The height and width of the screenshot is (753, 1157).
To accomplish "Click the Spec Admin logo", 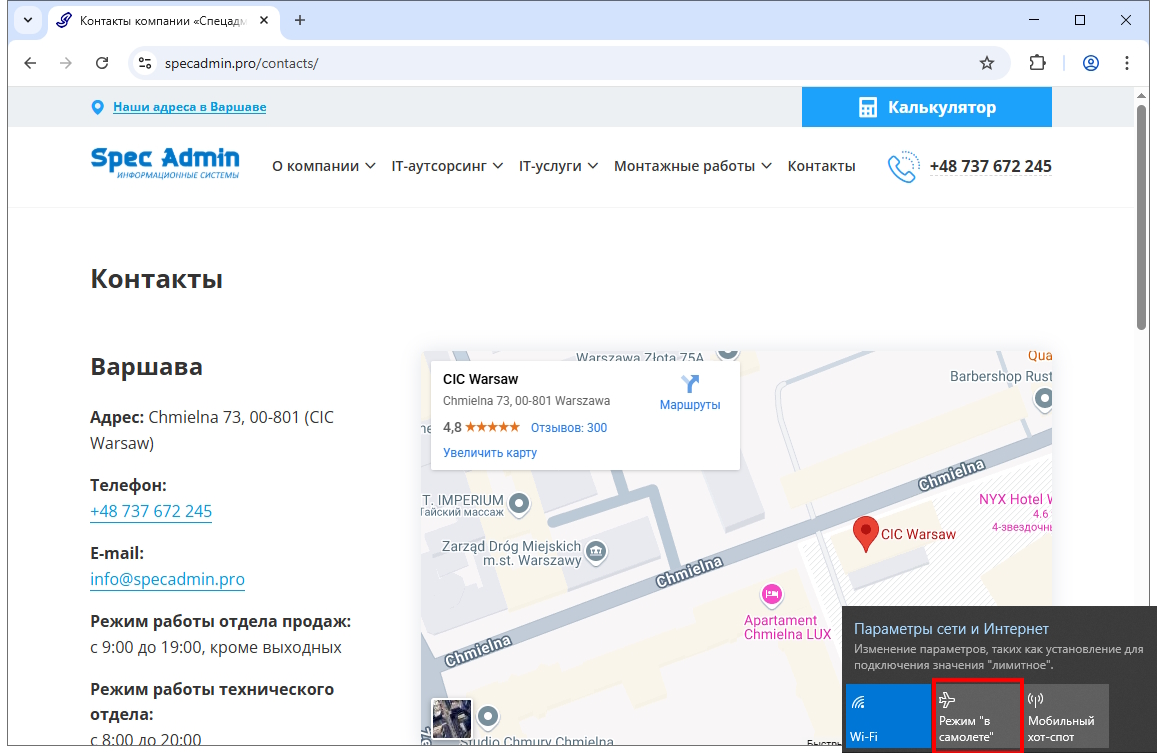I will coord(165,163).
